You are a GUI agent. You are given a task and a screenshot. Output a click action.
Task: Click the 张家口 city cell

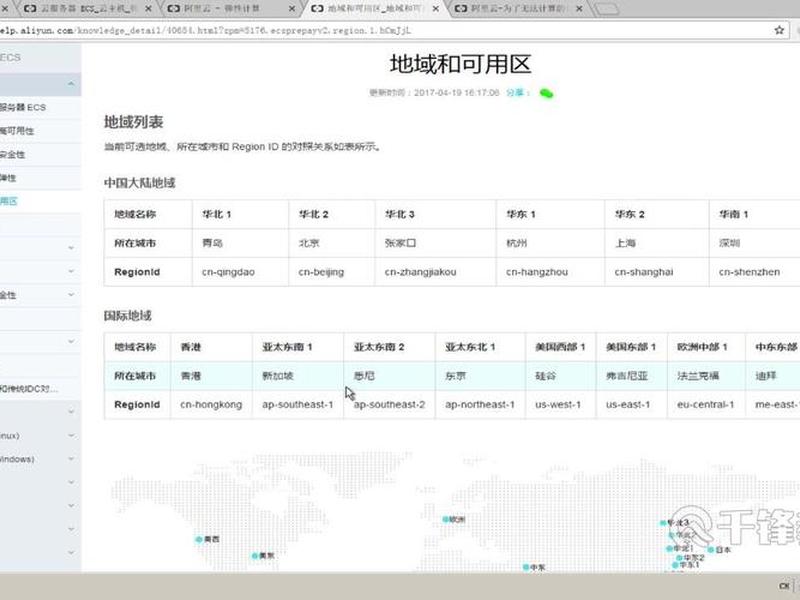coord(436,243)
